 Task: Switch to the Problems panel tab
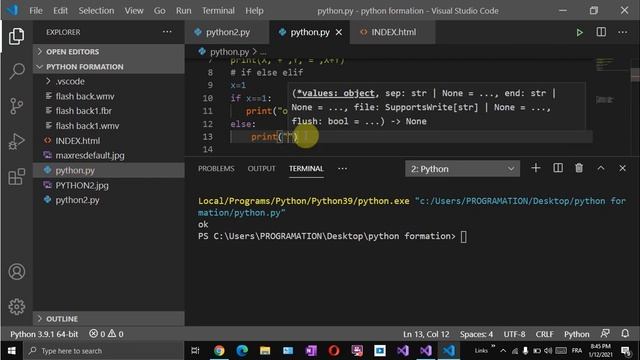(216, 169)
